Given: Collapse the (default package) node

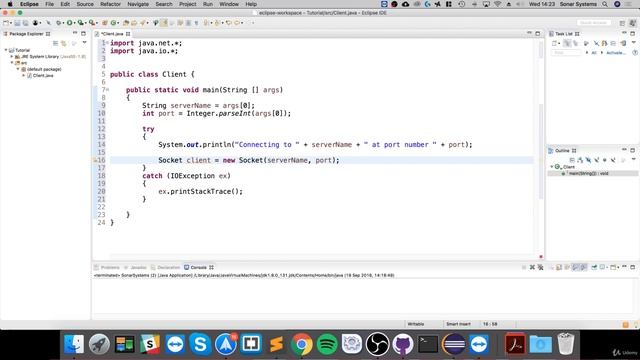Looking at the screenshot, I should coord(18,69).
